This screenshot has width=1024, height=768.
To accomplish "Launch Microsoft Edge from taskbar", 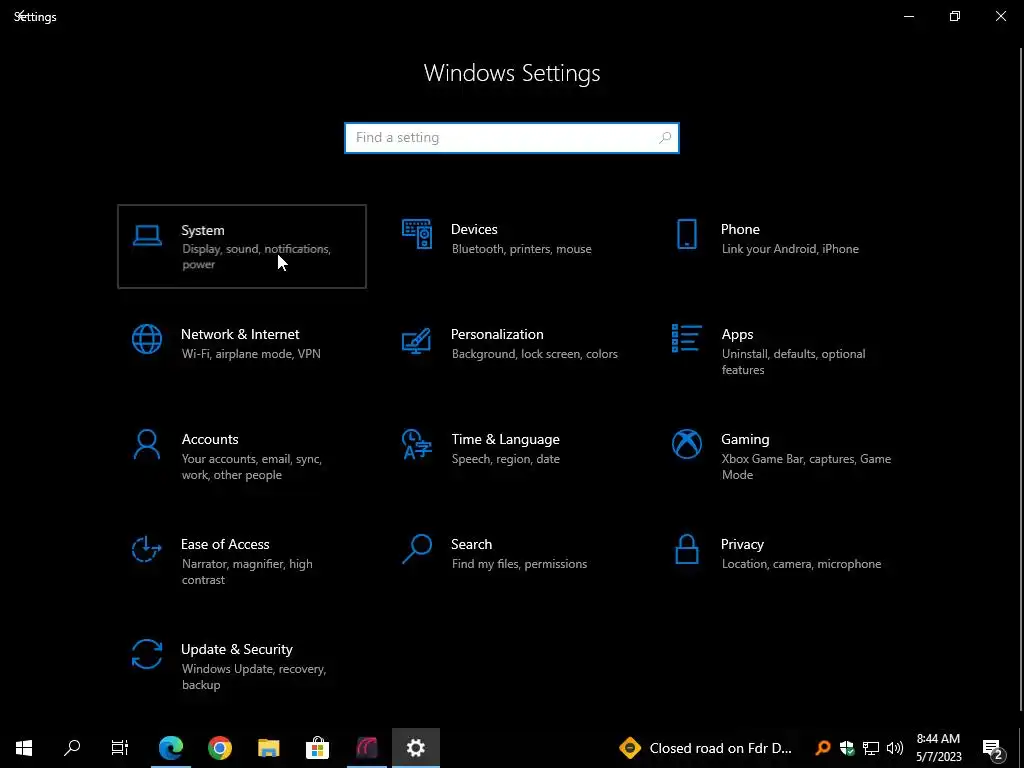I will (171, 748).
